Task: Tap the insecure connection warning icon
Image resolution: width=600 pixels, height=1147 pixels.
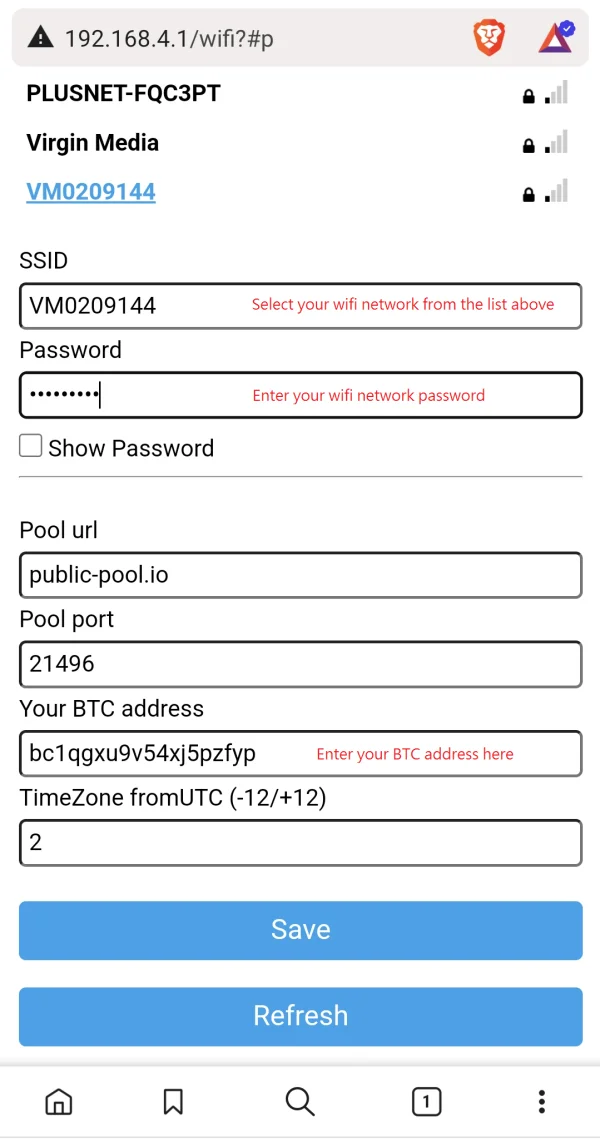Action: 40,38
